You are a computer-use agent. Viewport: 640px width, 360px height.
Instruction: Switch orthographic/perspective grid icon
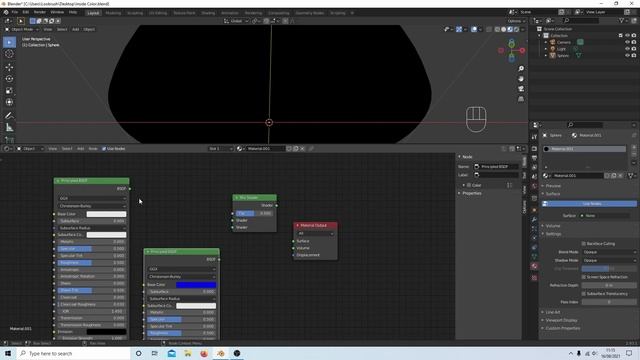521,99
